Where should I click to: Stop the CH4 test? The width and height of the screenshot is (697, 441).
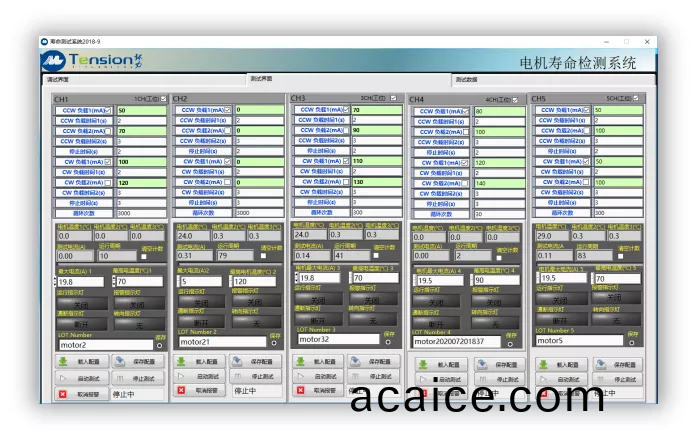(500, 379)
